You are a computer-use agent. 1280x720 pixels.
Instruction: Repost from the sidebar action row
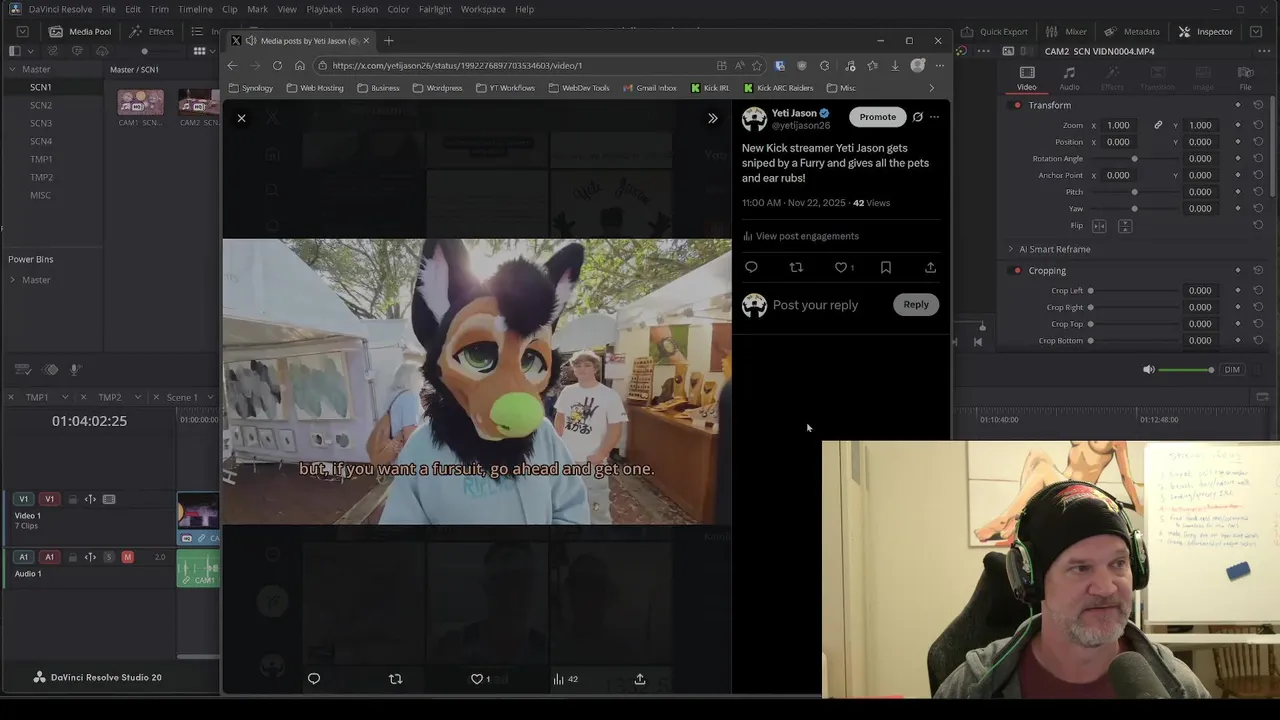796,267
